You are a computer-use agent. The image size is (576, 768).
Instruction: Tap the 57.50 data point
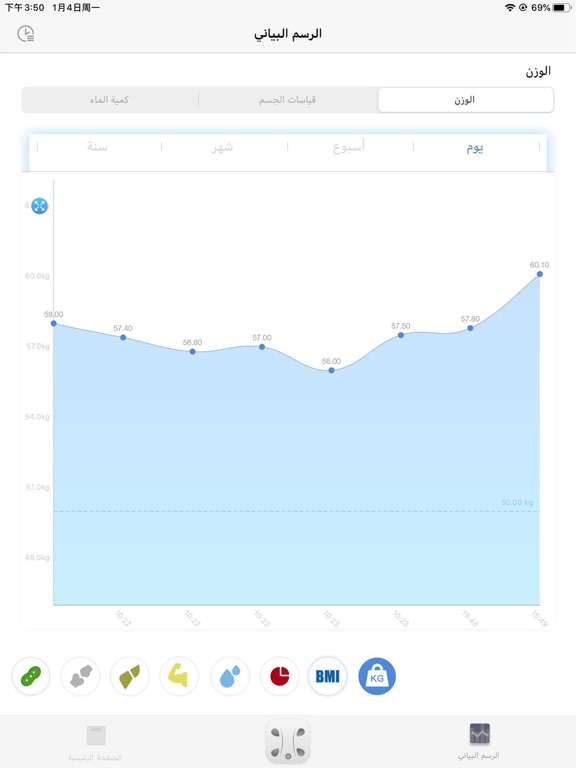pyautogui.click(x=401, y=335)
